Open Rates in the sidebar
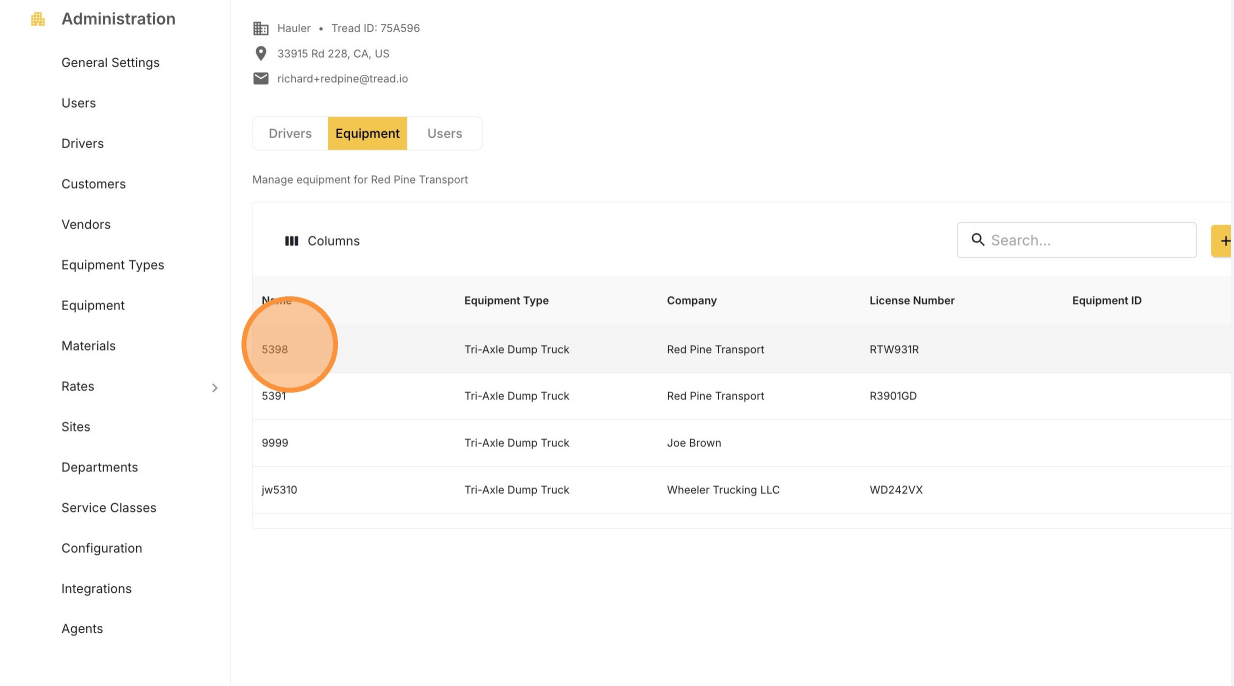This screenshot has height=686, width=1234. point(78,386)
